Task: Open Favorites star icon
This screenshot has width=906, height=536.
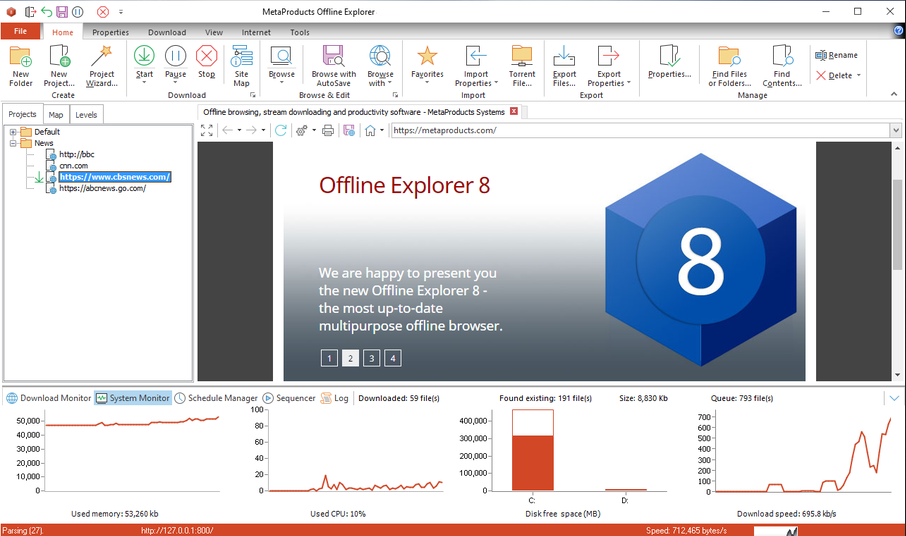Action: 427,57
